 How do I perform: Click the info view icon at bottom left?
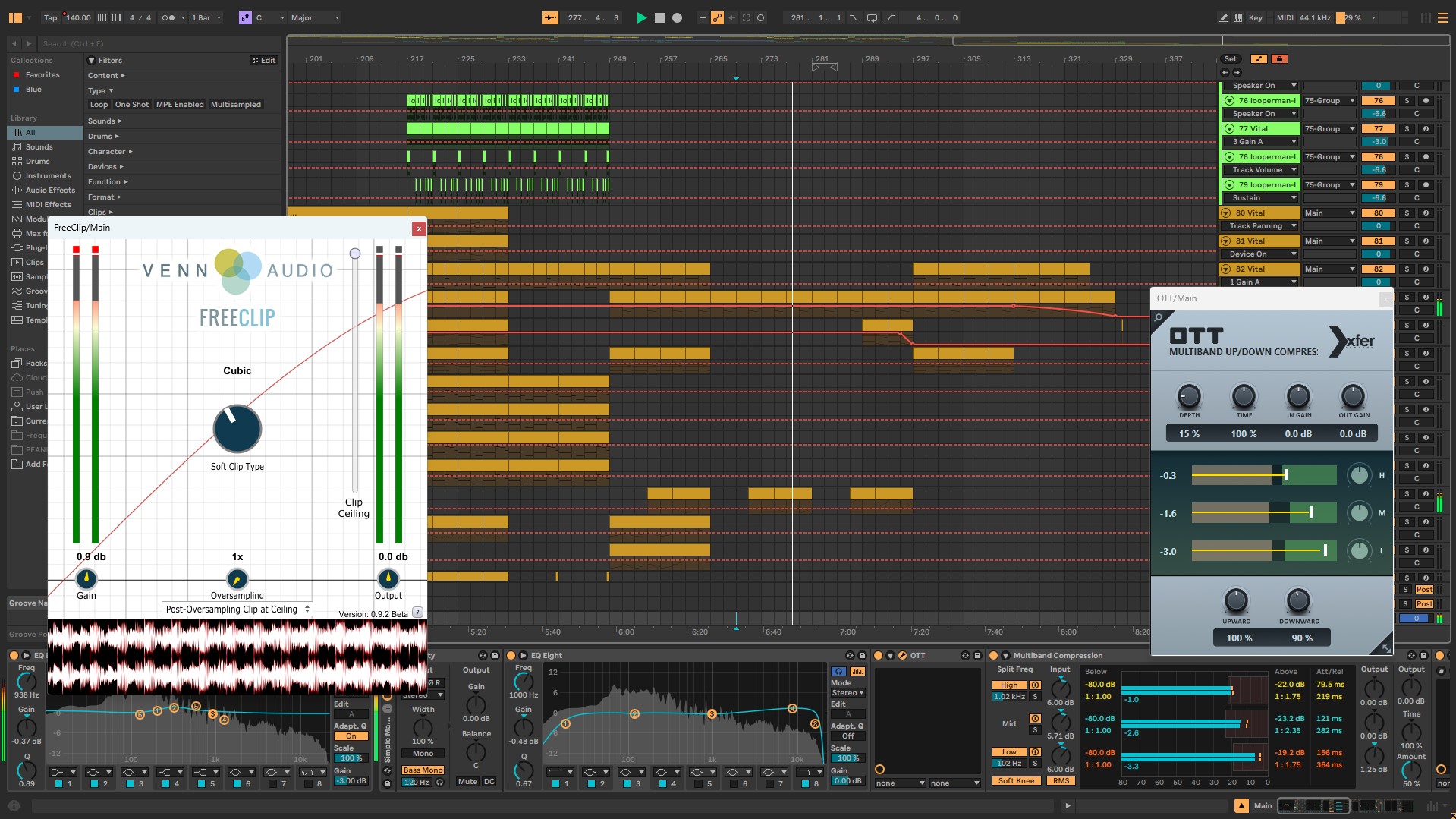[14, 805]
